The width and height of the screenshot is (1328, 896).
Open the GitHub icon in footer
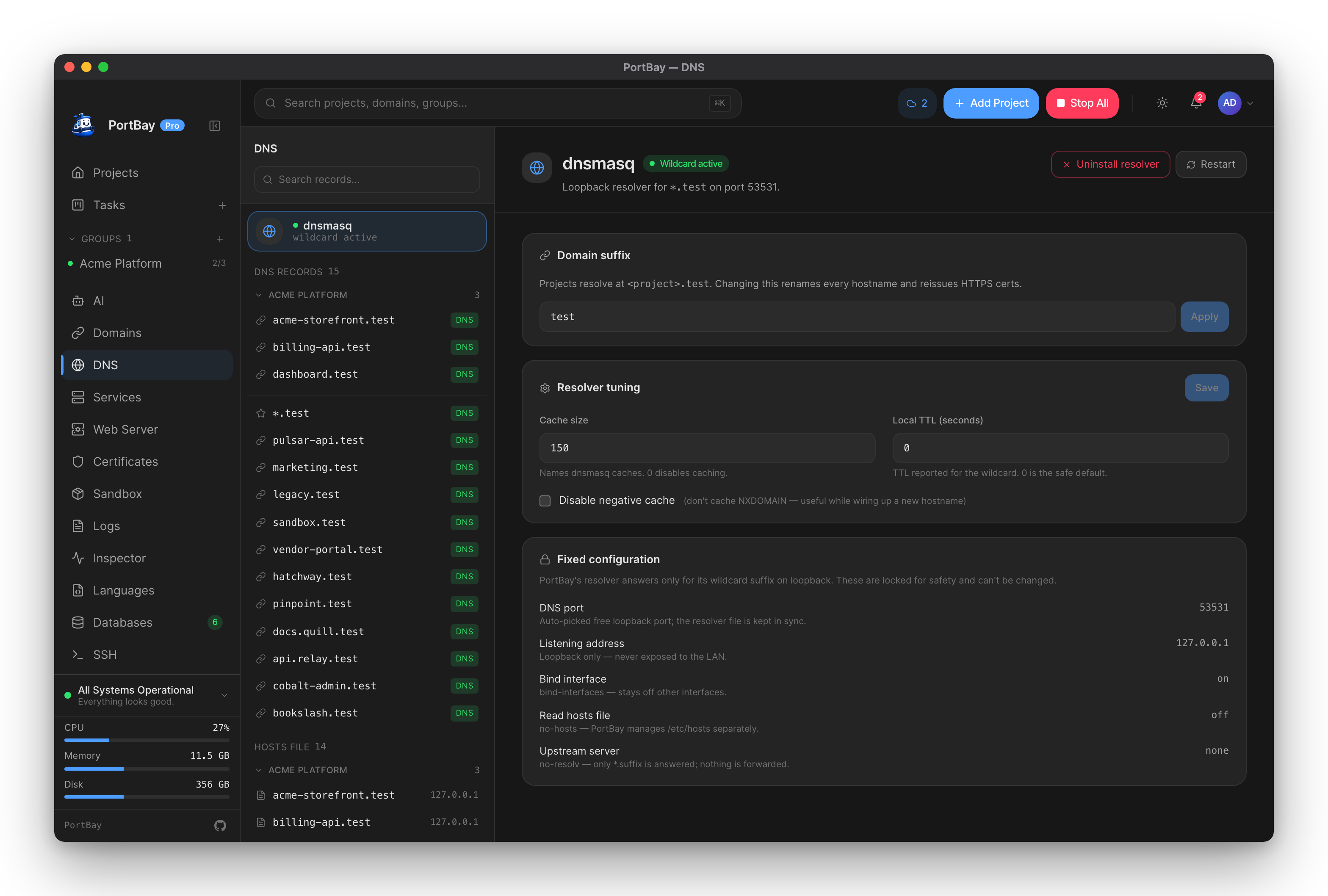(x=220, y=825)
